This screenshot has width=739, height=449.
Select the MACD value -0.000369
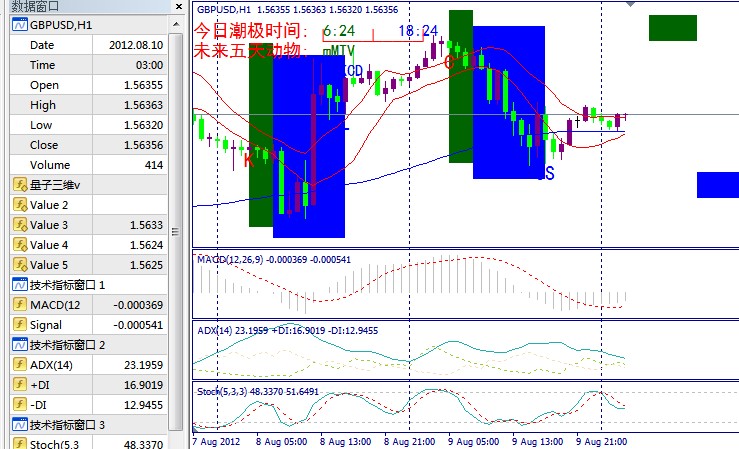(x=138, y=305)
